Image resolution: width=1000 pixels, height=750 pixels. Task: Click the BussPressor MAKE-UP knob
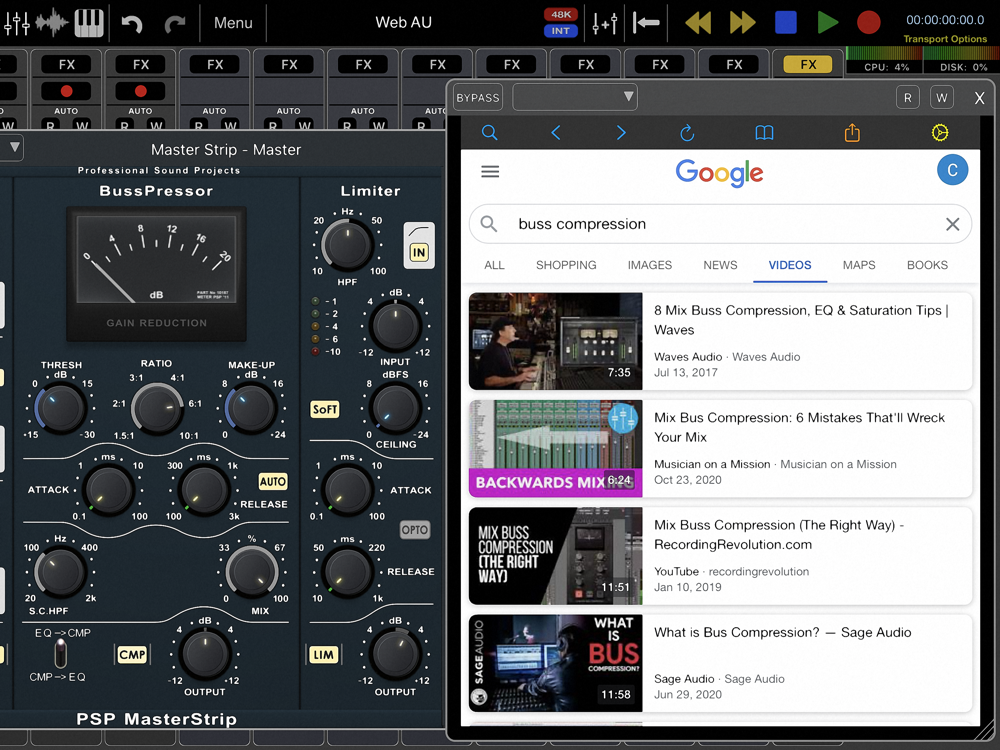(251, 409)
